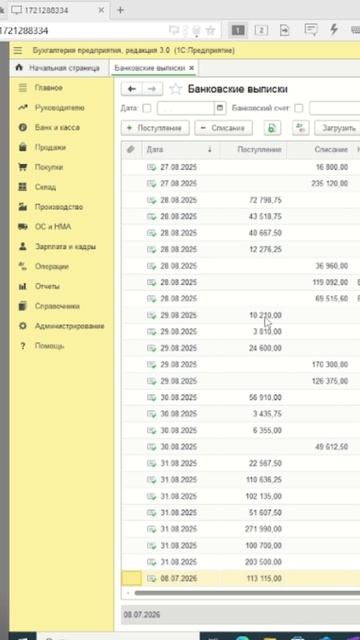Select the row with списание 235 120,00
This screenshot has width=360, height=640.
click(241, 184)
